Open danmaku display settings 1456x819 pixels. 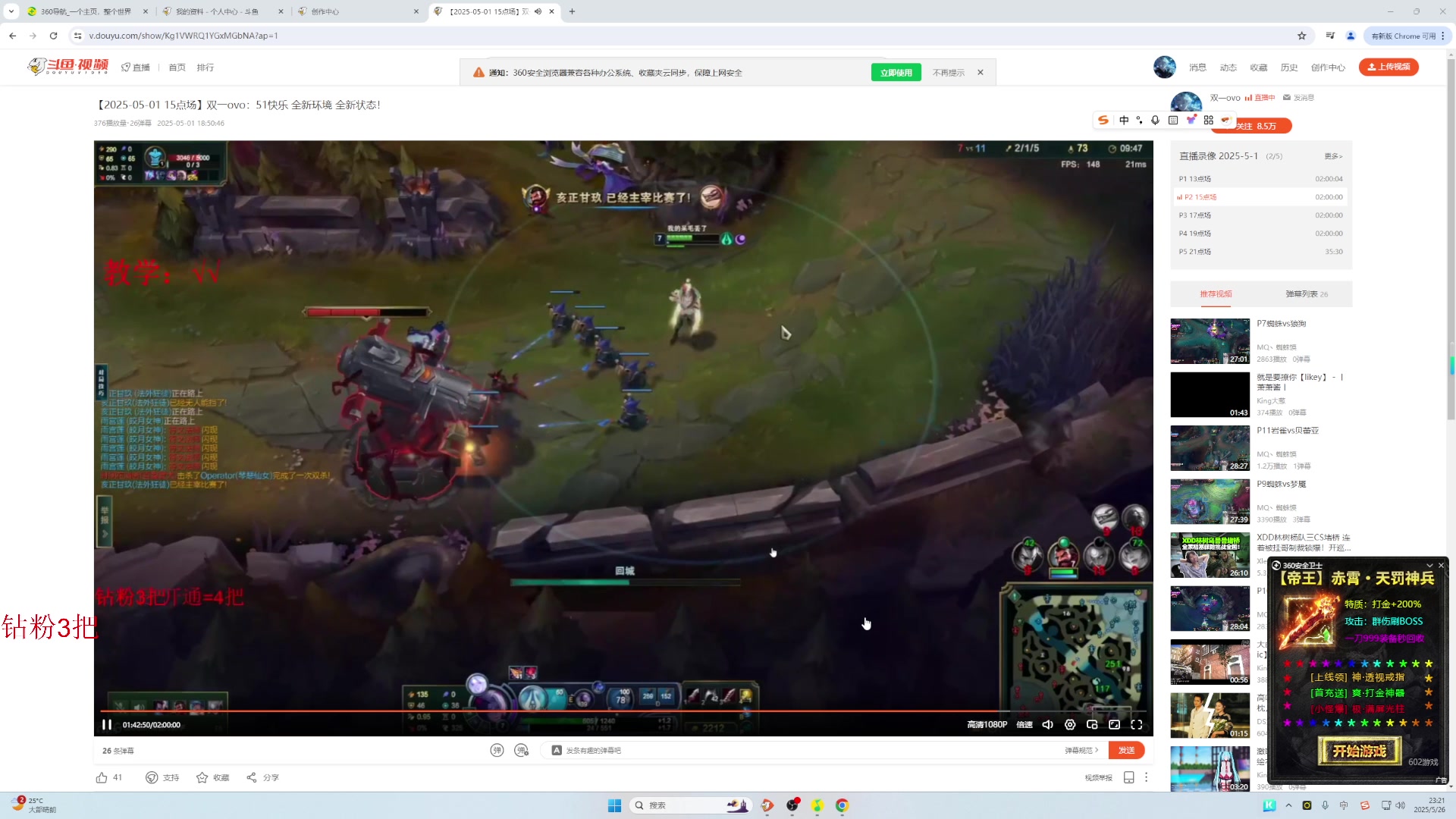pos(521,750)
